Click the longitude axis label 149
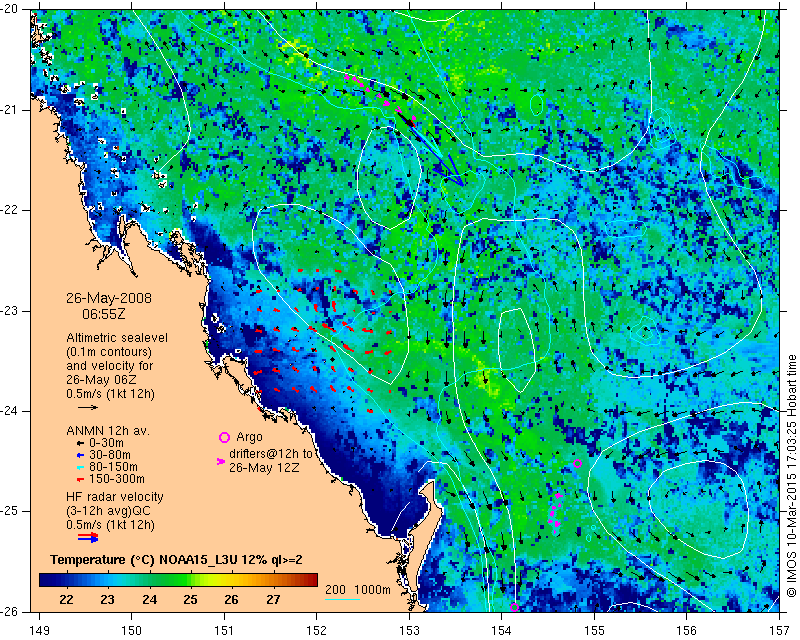This screenshot has height=640, width=800. point(39,631)
